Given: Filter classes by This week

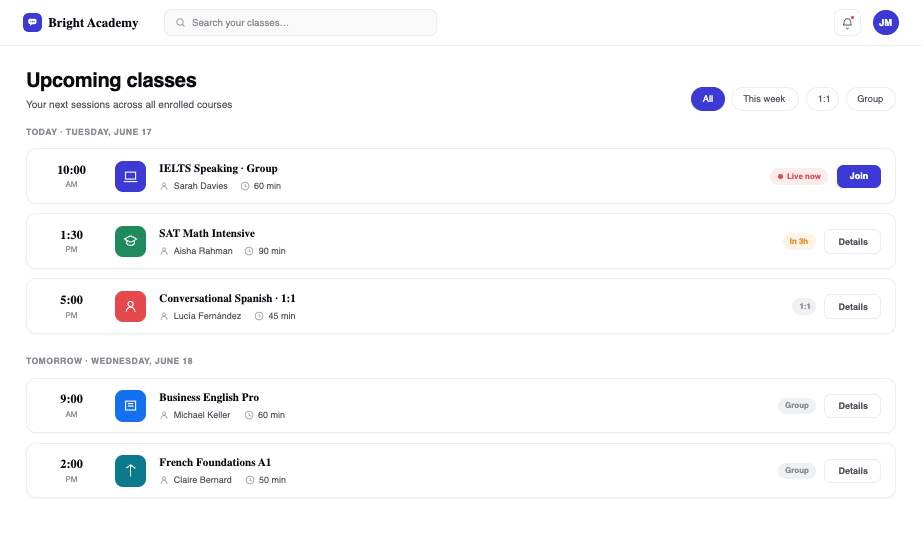Looking at the screenshot, I should [764, 99].
